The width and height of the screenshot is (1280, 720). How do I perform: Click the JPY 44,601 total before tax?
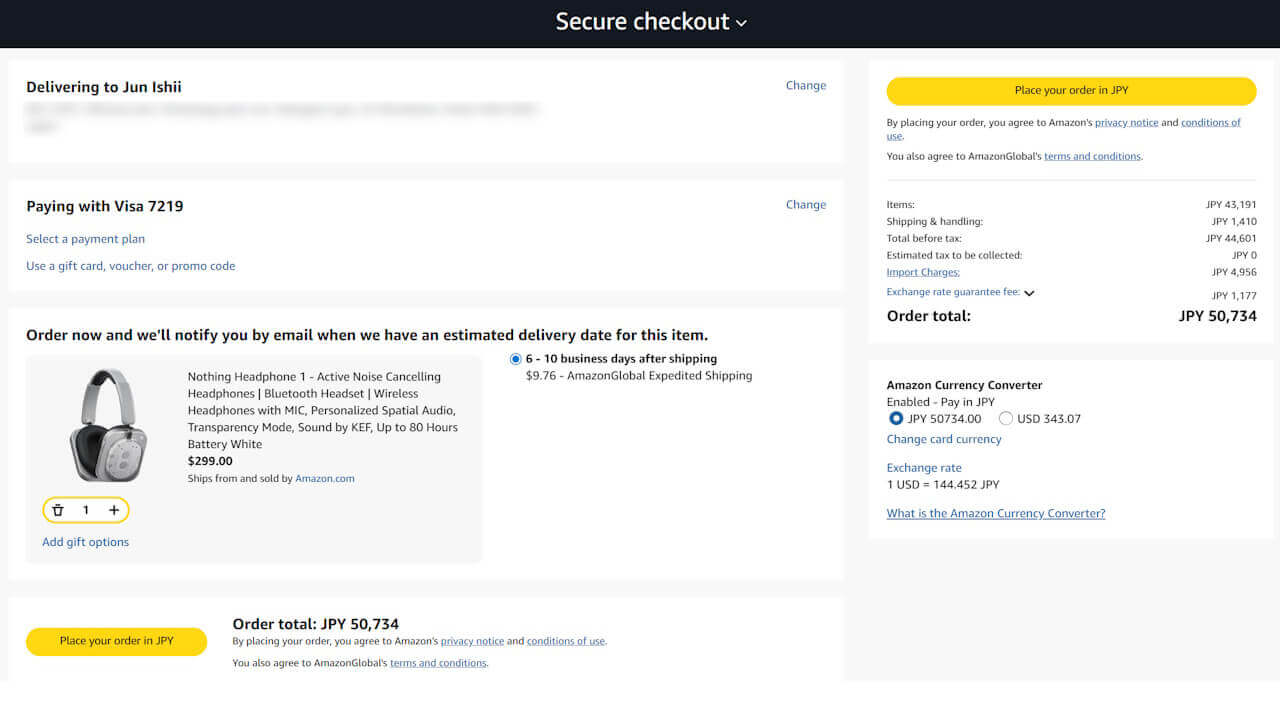coord(1231,238)
